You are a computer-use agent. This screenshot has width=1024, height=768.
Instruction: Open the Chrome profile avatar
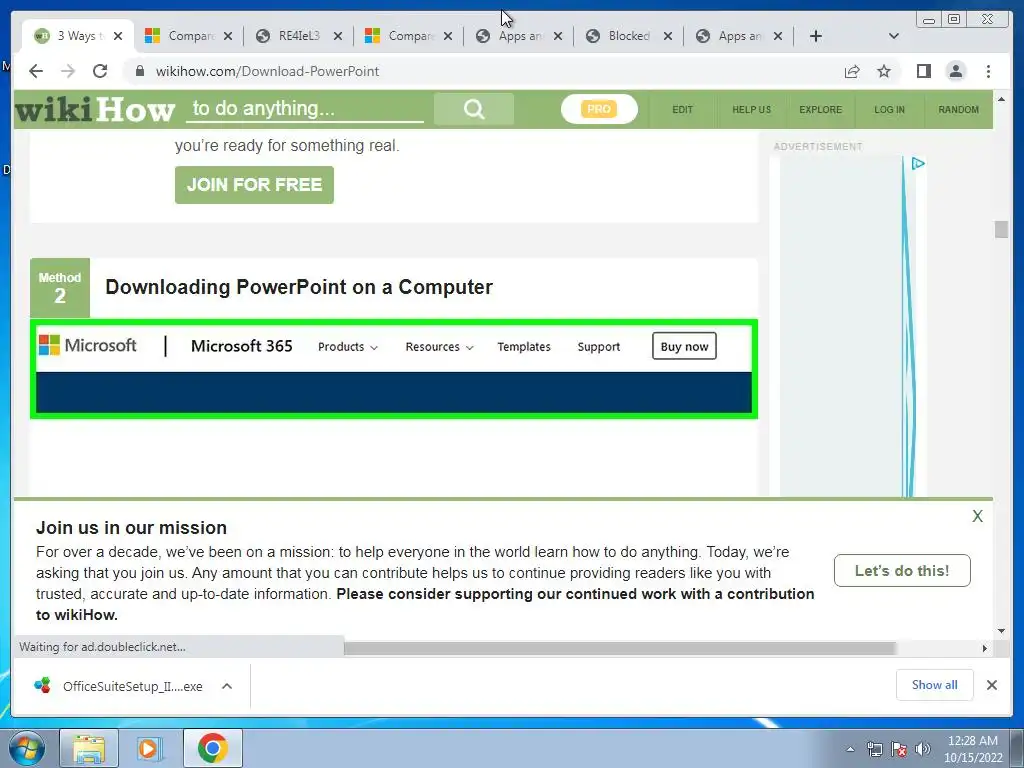click(955, 71)
